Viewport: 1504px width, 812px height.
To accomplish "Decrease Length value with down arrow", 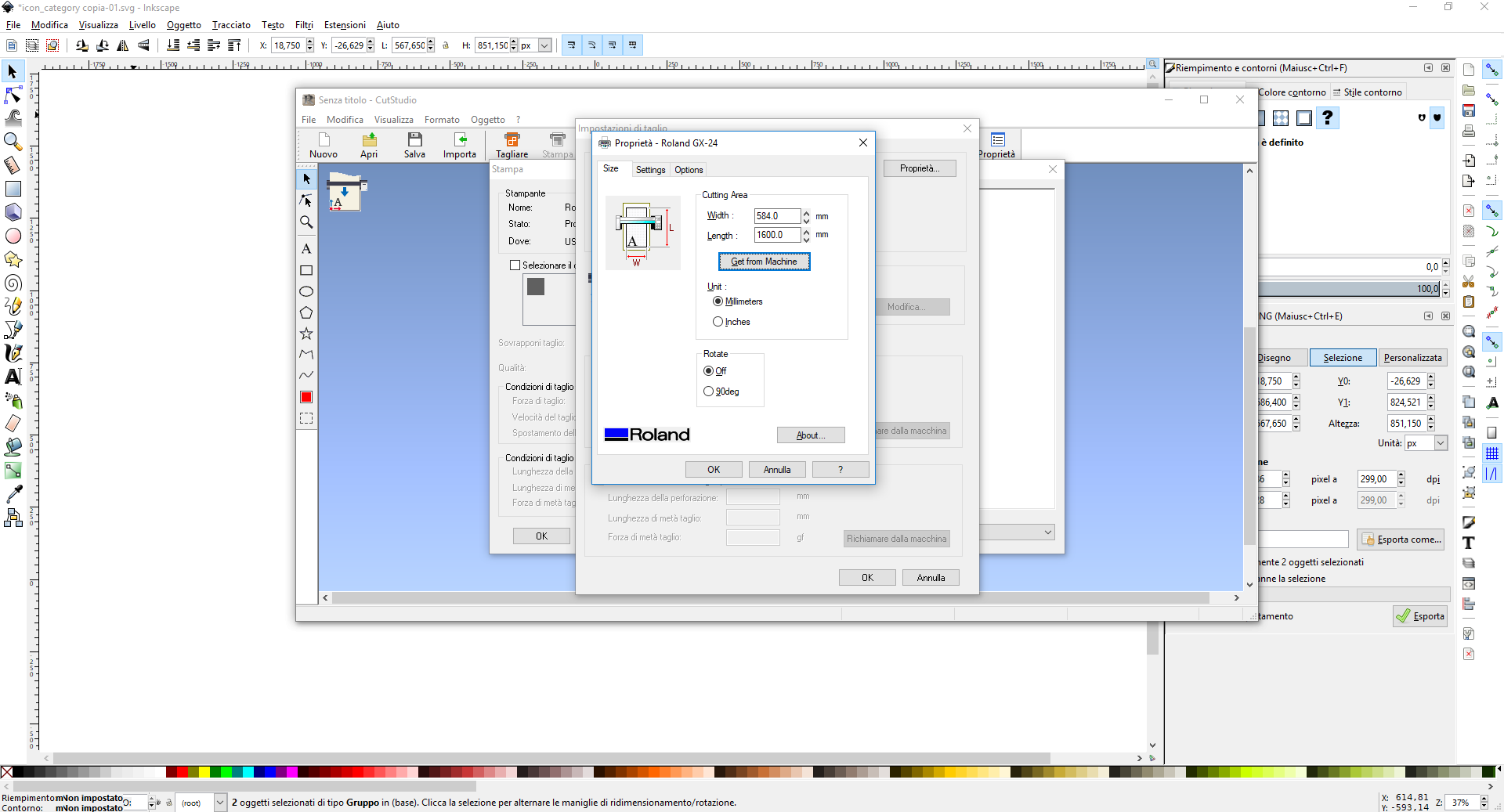I will [x=806, y=239].
